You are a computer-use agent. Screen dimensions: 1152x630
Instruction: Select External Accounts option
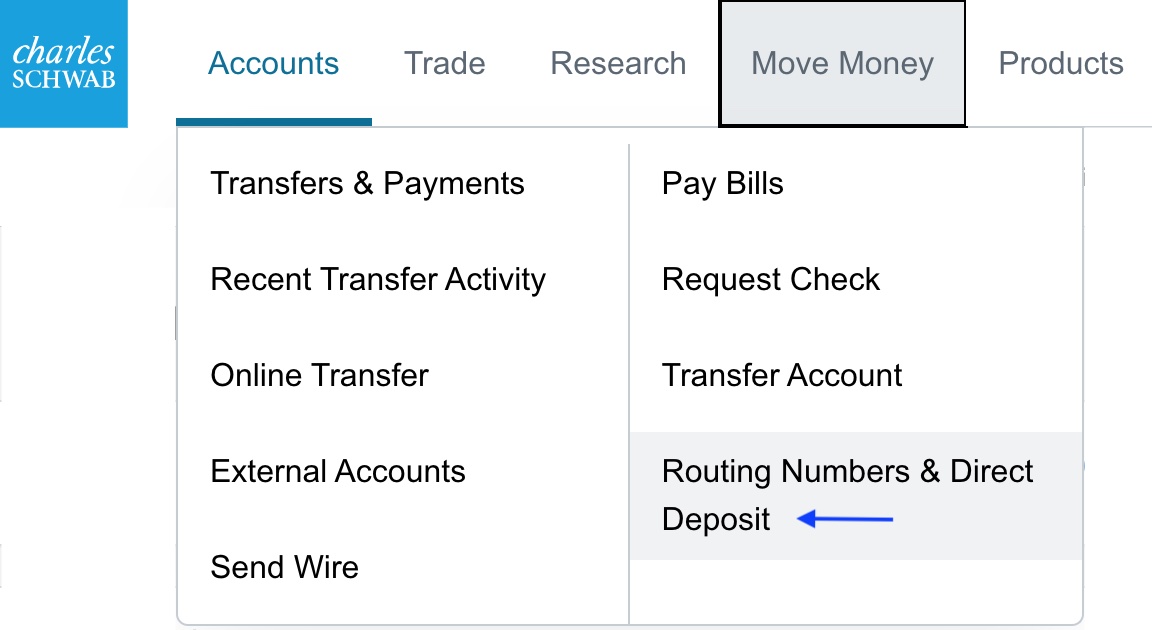tap(338, 472)
